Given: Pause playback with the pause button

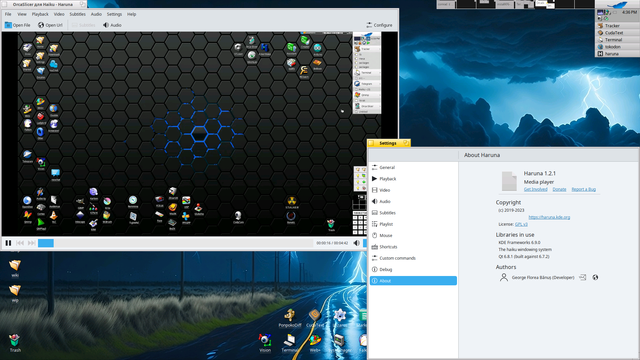Looking at the screenshot, I should coord(8,243).
